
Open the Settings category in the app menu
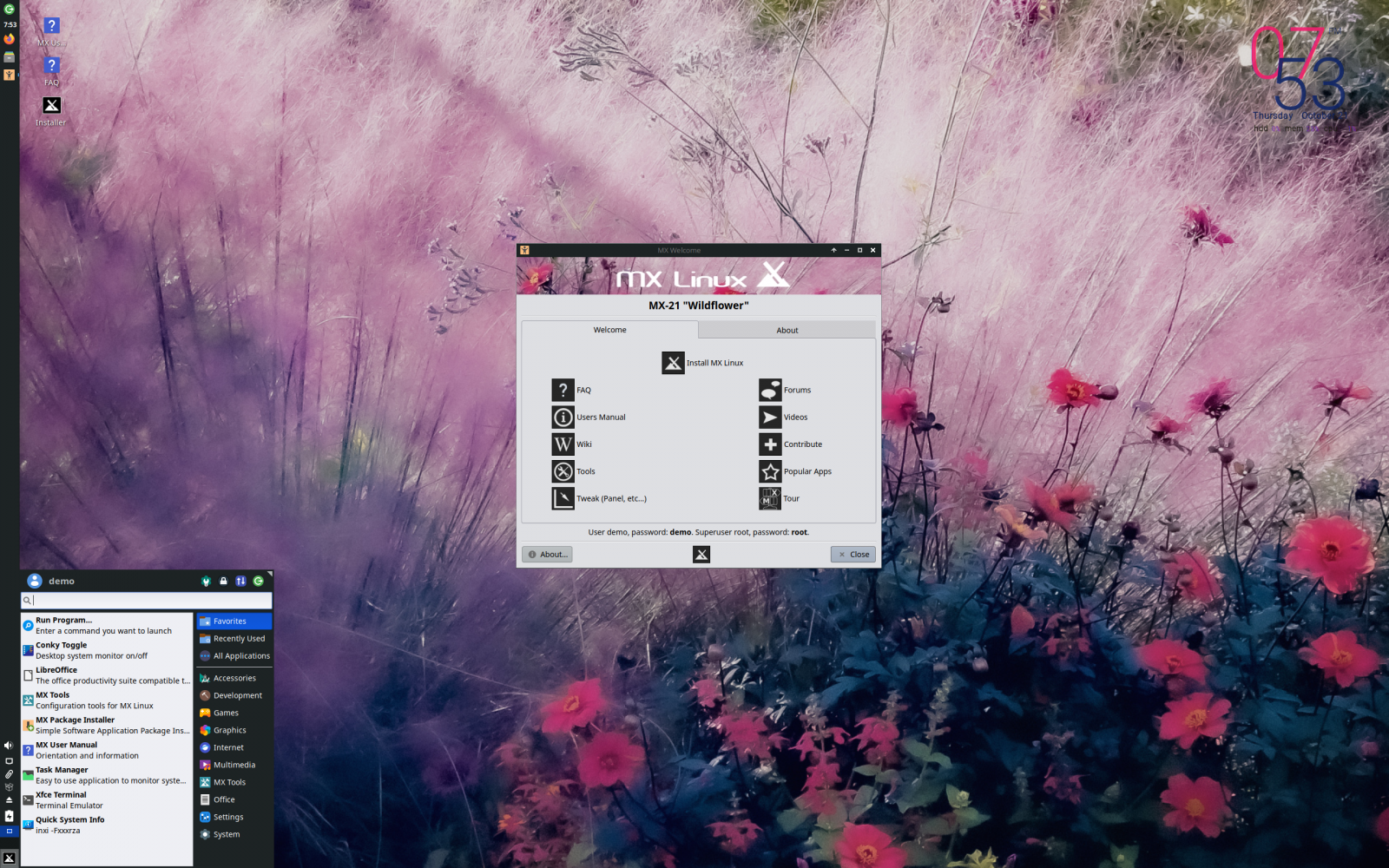(x=227, y=816)
